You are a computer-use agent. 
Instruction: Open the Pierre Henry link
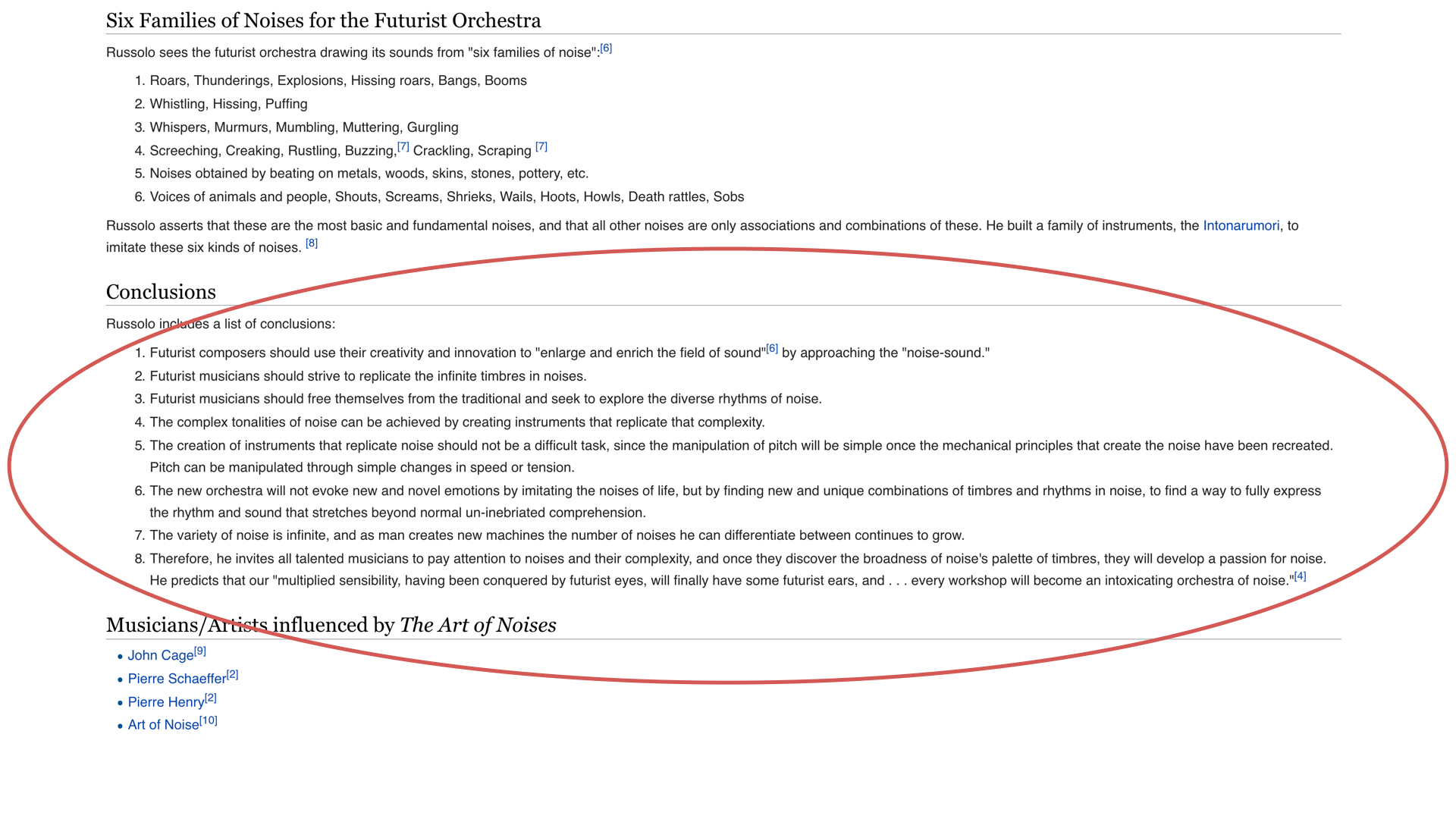point(165,702)
